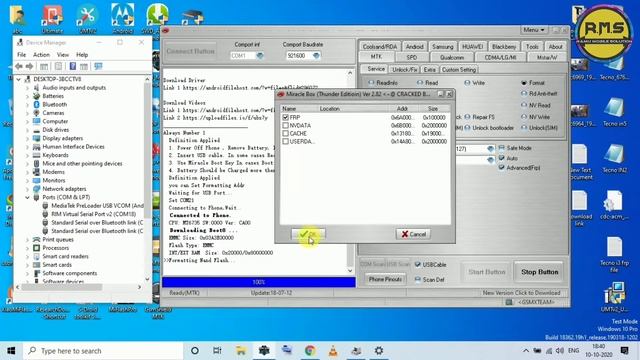Open Settings gear taskbar icon
This screenshot has height=360, width=640.
(379, 351)
